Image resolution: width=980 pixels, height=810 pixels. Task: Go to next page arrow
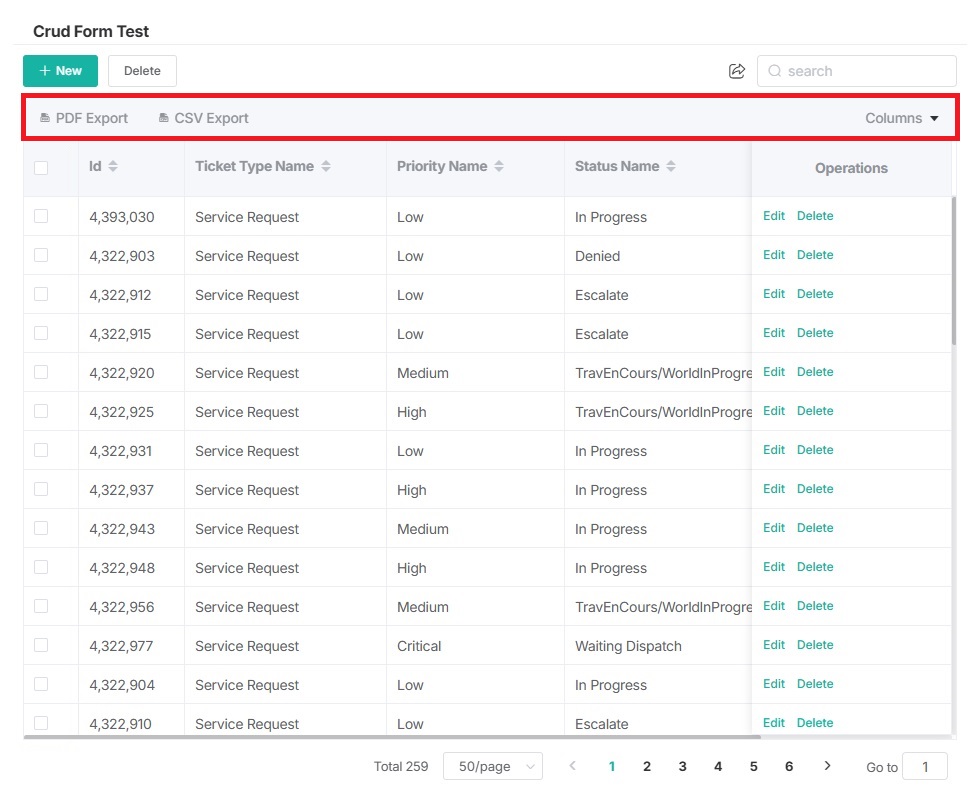pyautogui.click(x=827, y=766)
